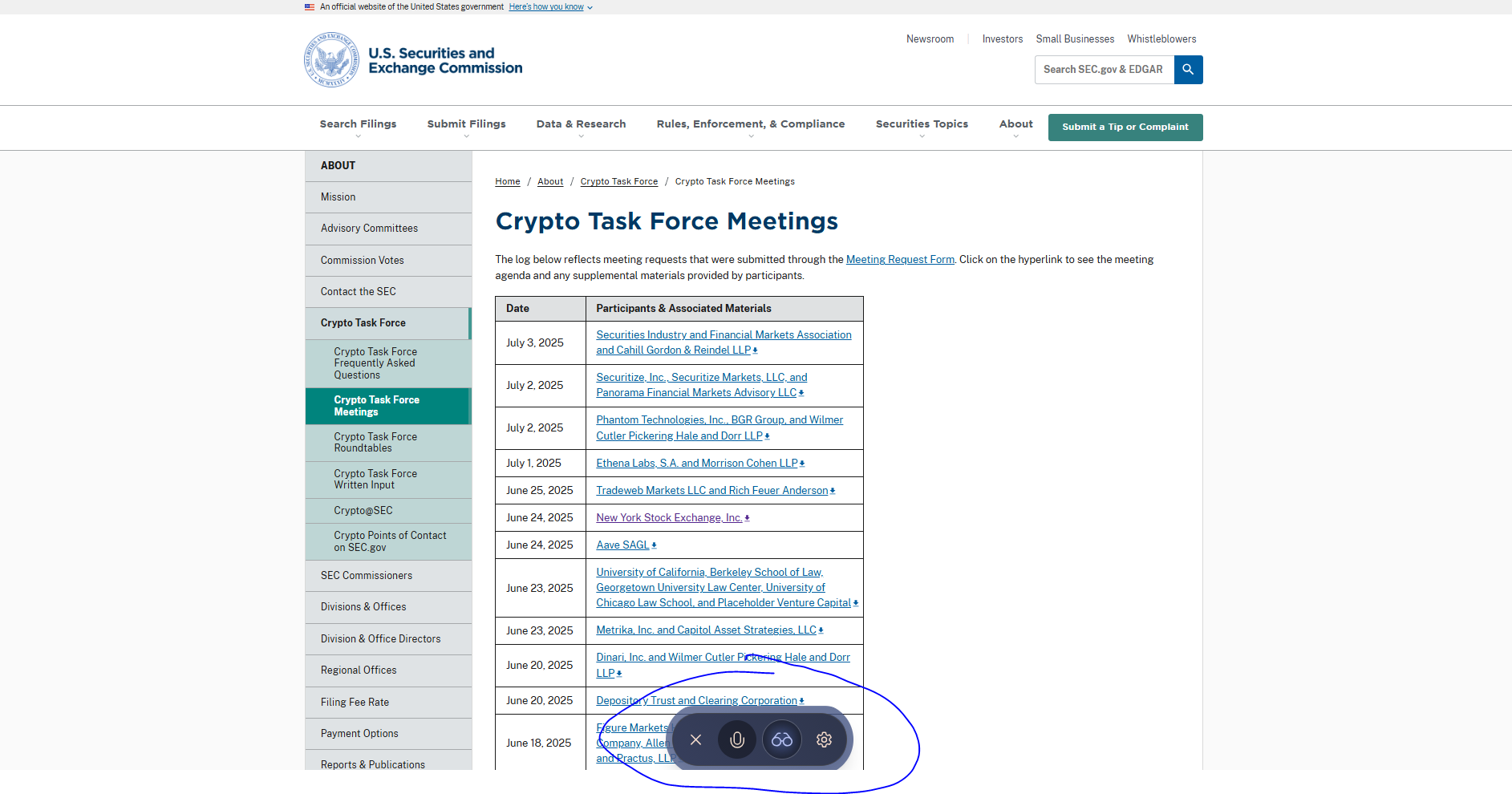Open Dinari, Inc. meeting link

723,665
